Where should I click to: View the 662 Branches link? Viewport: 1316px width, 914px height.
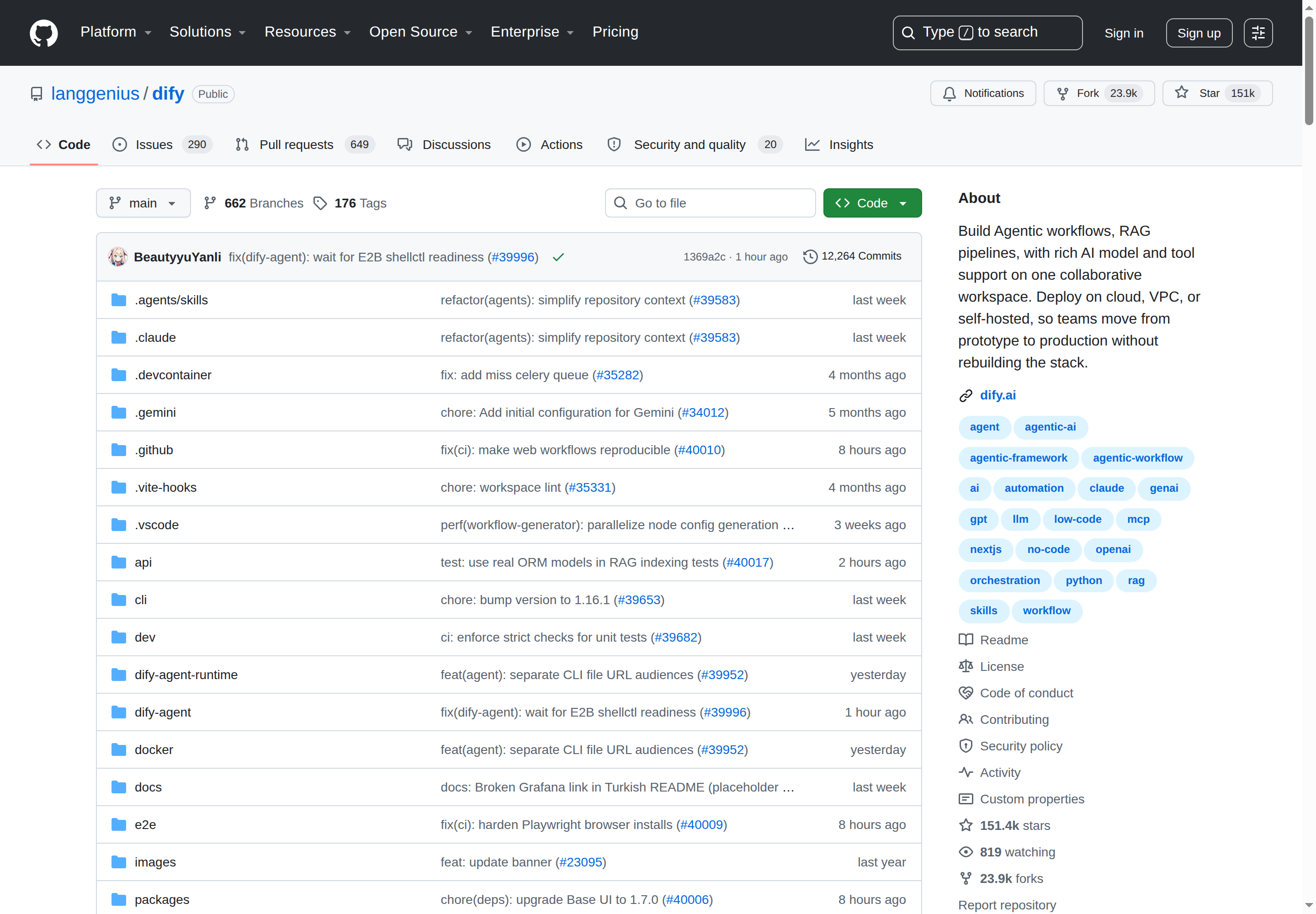point(254,203)
